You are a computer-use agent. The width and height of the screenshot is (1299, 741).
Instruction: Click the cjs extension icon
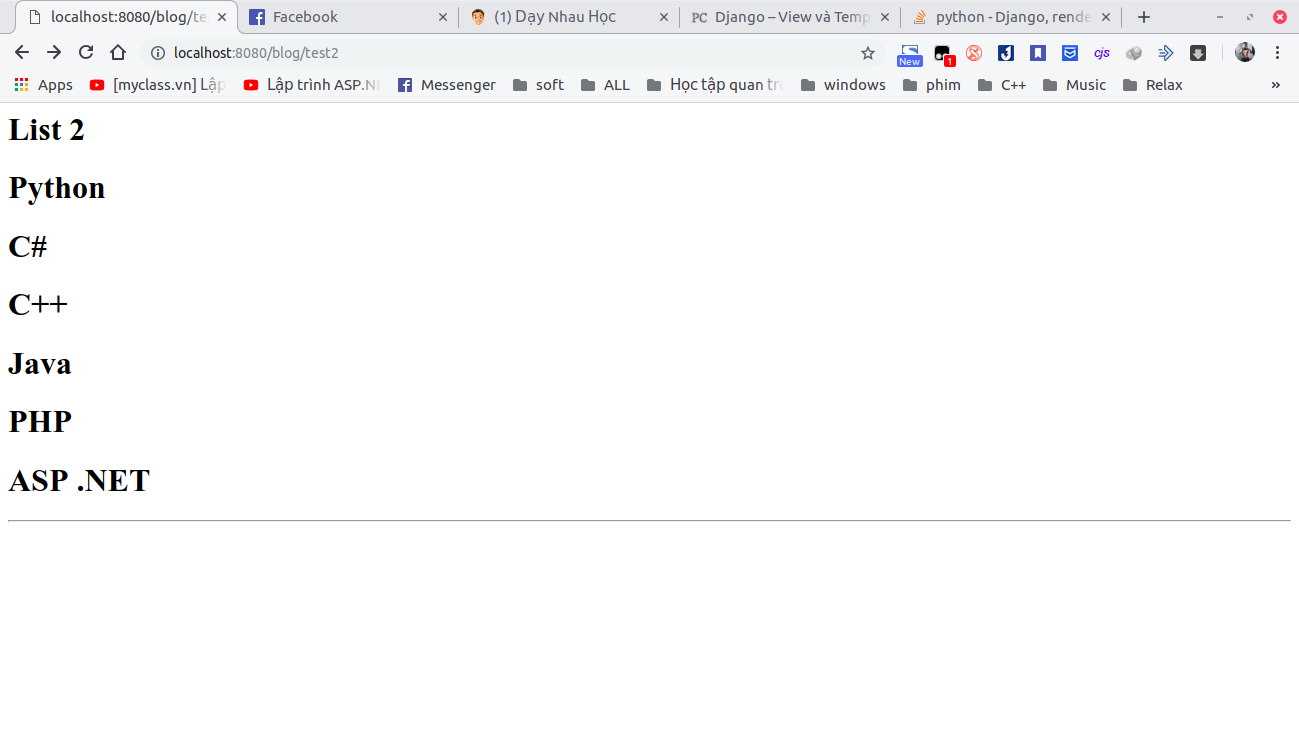pyautogui.click(x=1101, y=53)
